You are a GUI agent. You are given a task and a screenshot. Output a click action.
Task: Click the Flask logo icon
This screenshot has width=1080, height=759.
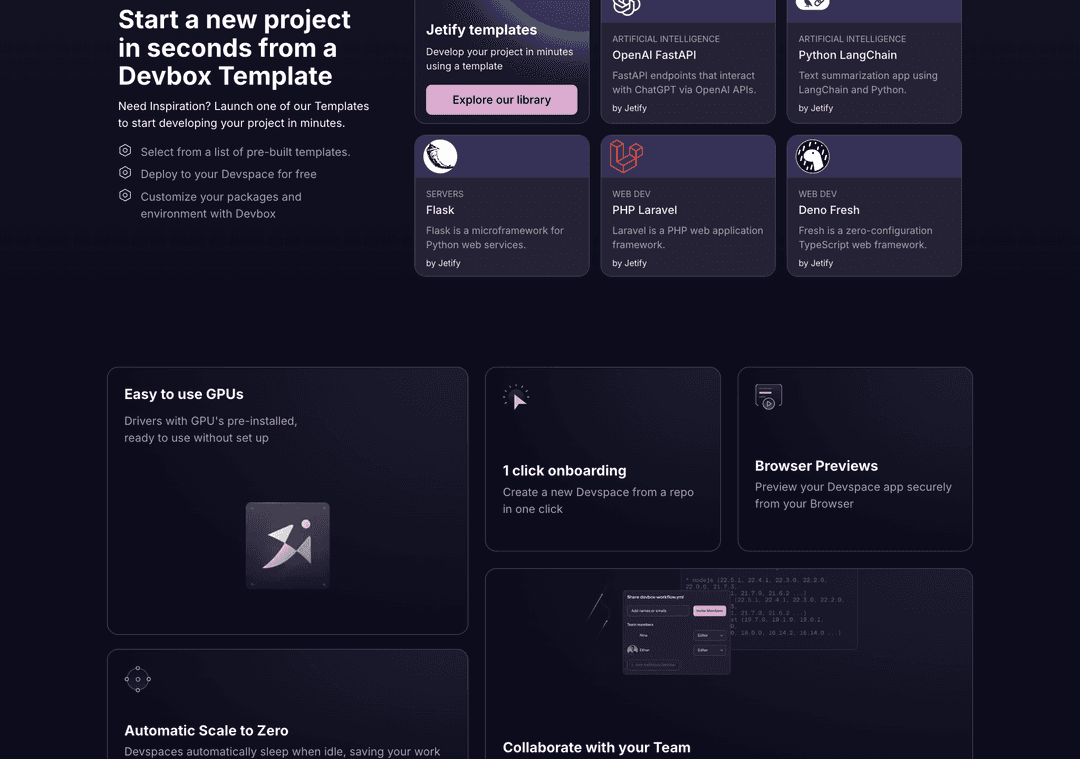tap(440, 157)
